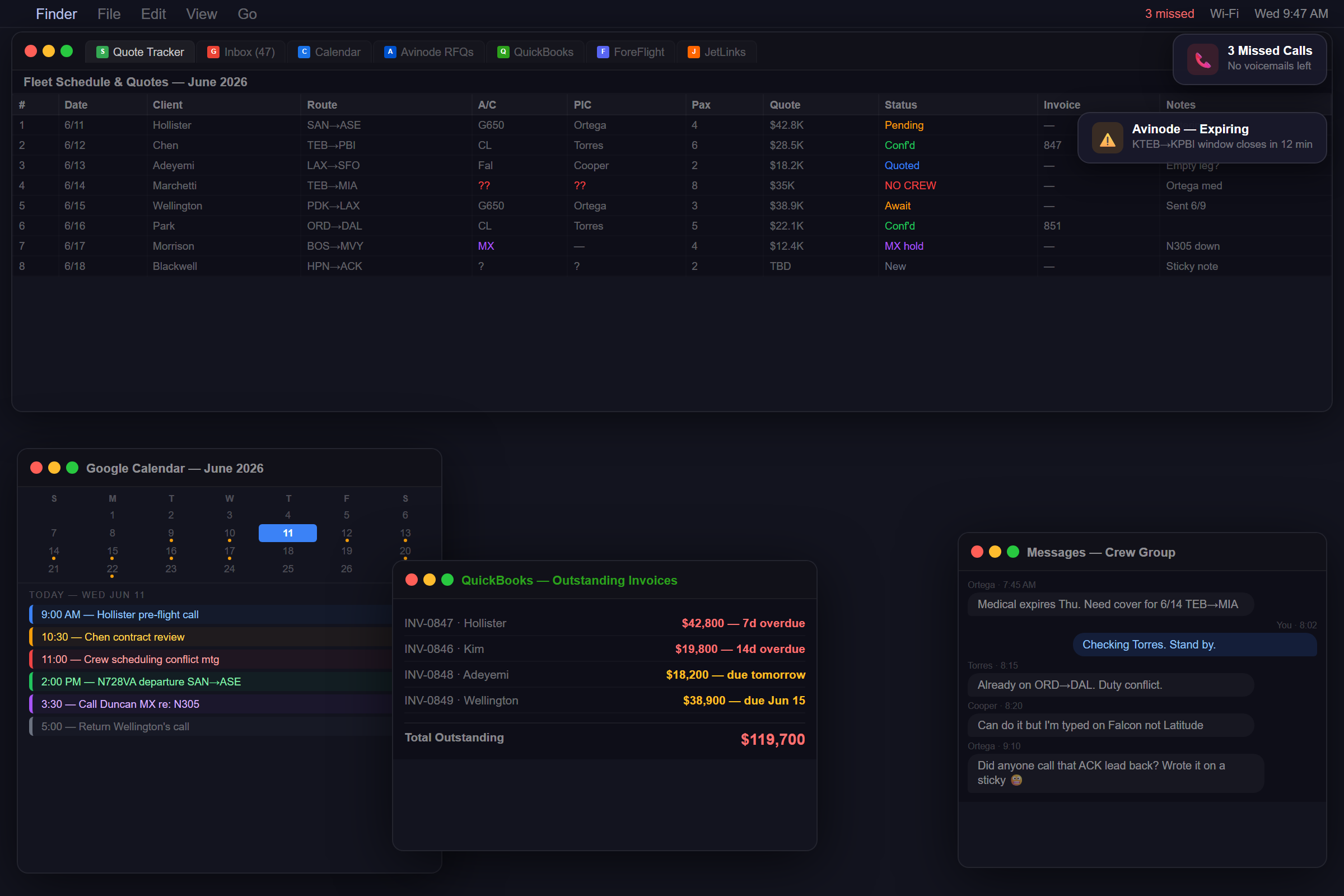Click Ortega's ACK lead sticky message
The width and height of the screenshot is (1344, 896).
point(1116,773)
